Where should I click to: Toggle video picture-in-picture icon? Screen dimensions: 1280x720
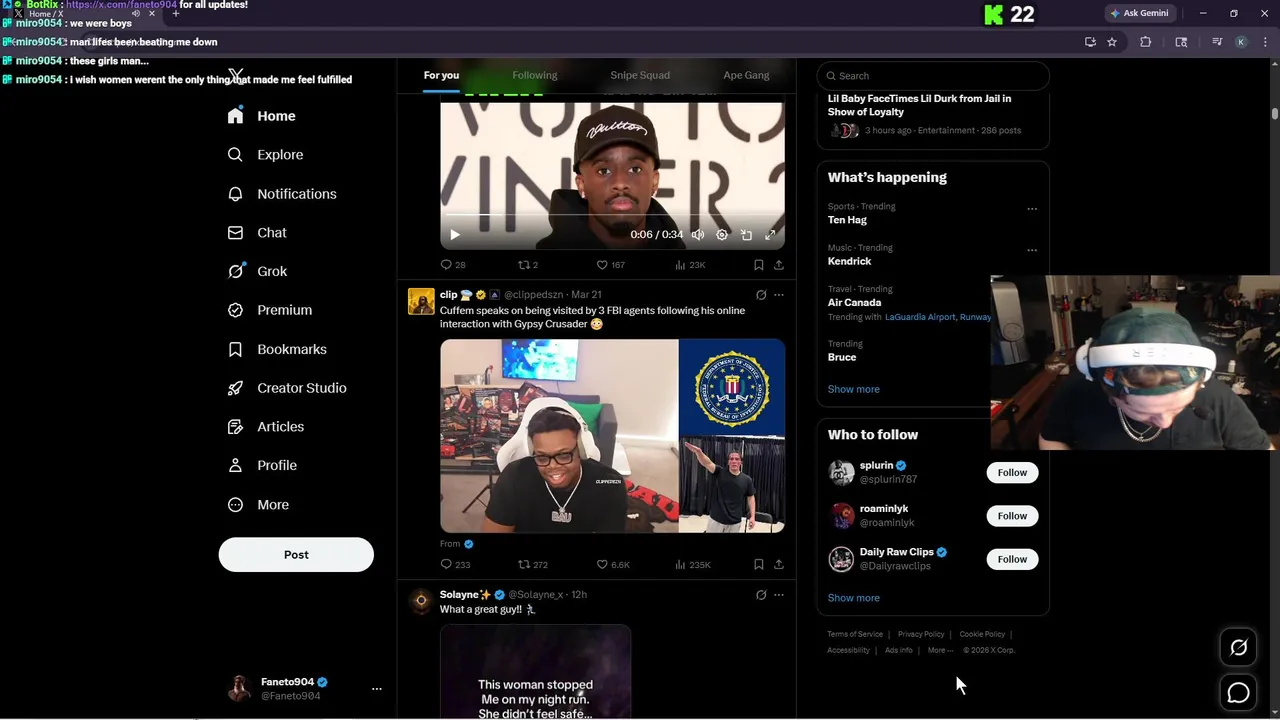[746, 235]
